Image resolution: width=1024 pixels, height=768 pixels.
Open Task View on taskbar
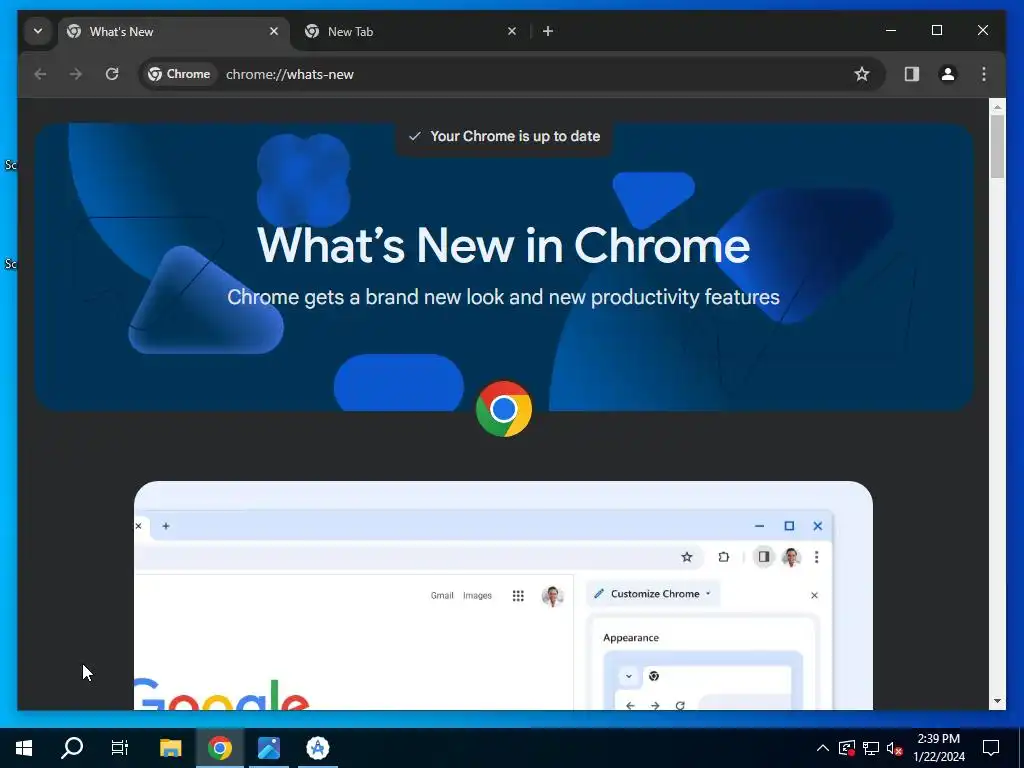pos(120,748)
